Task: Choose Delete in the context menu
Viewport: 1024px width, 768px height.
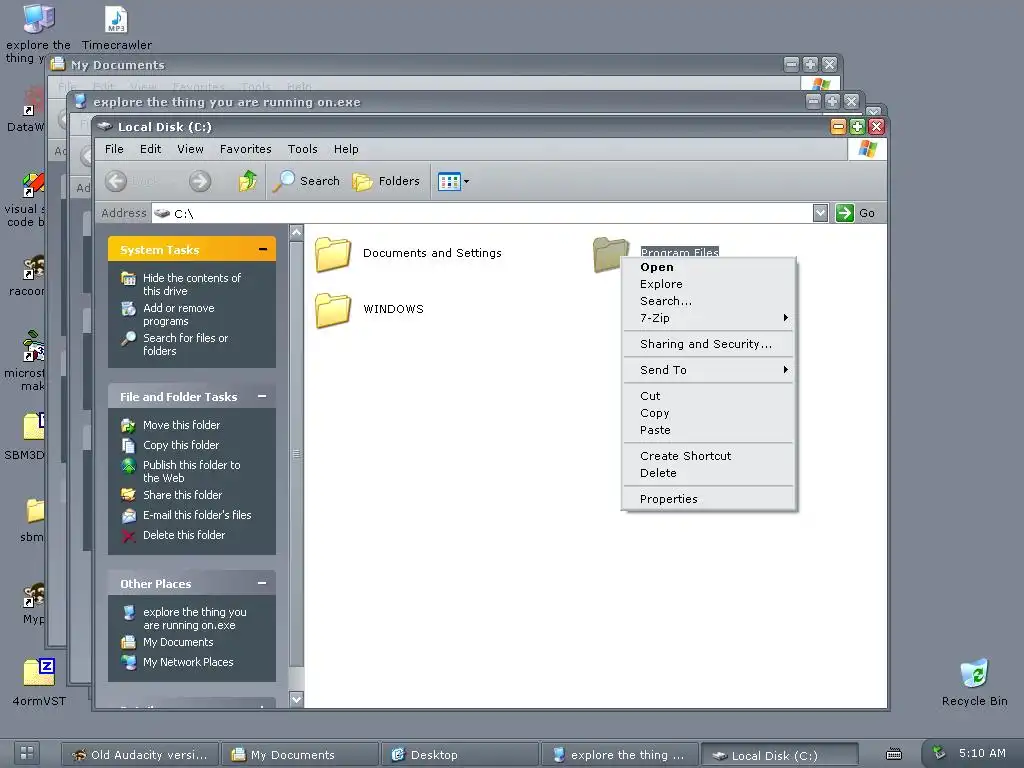Action: (x=708, y=473)
